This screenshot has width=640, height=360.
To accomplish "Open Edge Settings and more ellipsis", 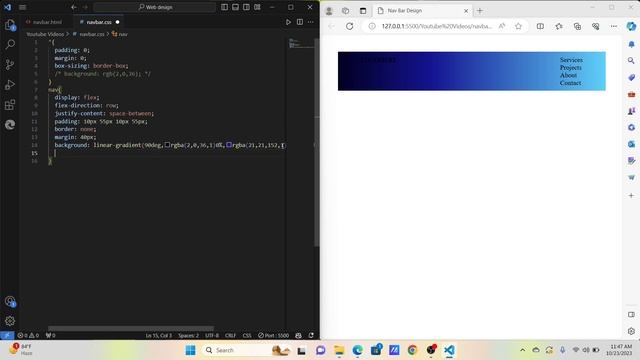I will 614,26.
